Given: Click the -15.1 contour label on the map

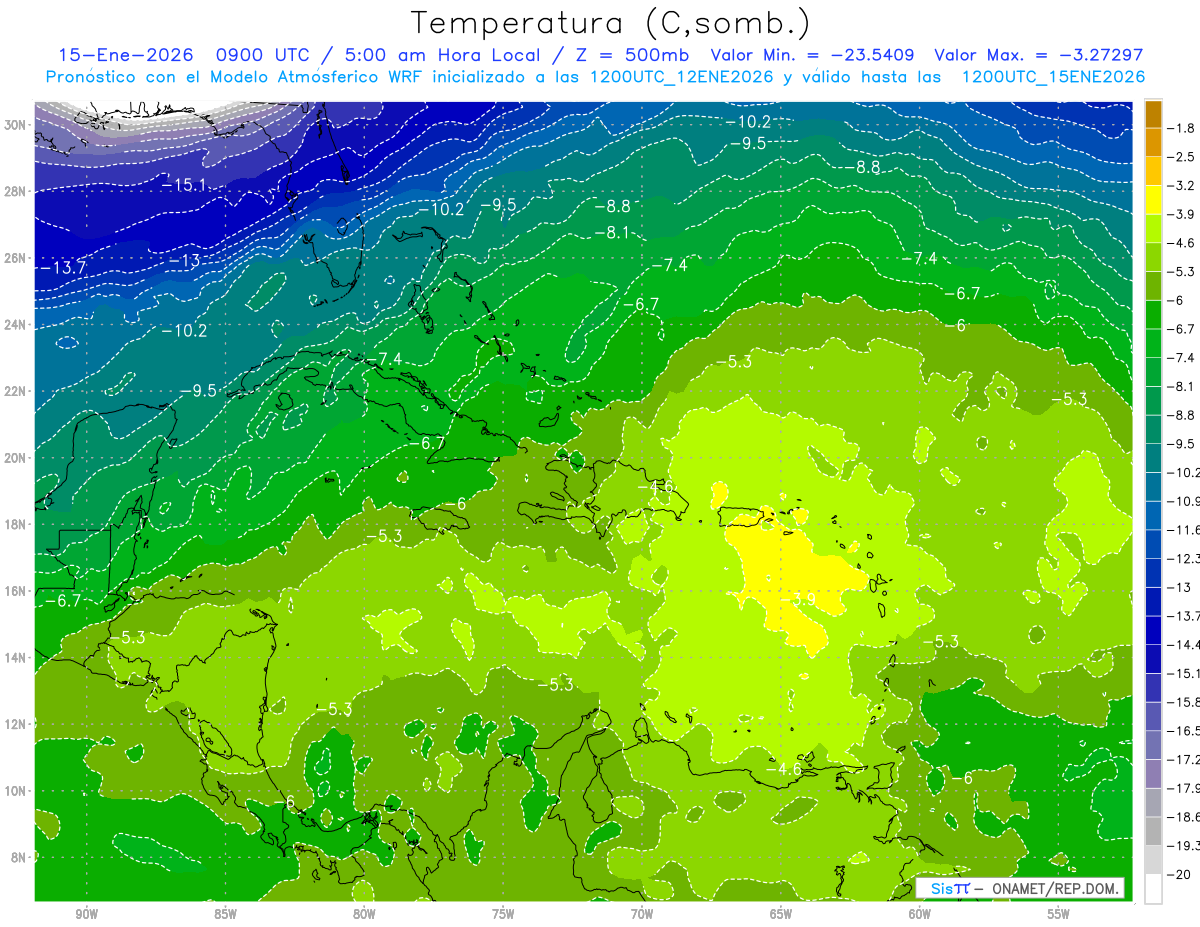Looking at the screenshot, I should [183, 185].
